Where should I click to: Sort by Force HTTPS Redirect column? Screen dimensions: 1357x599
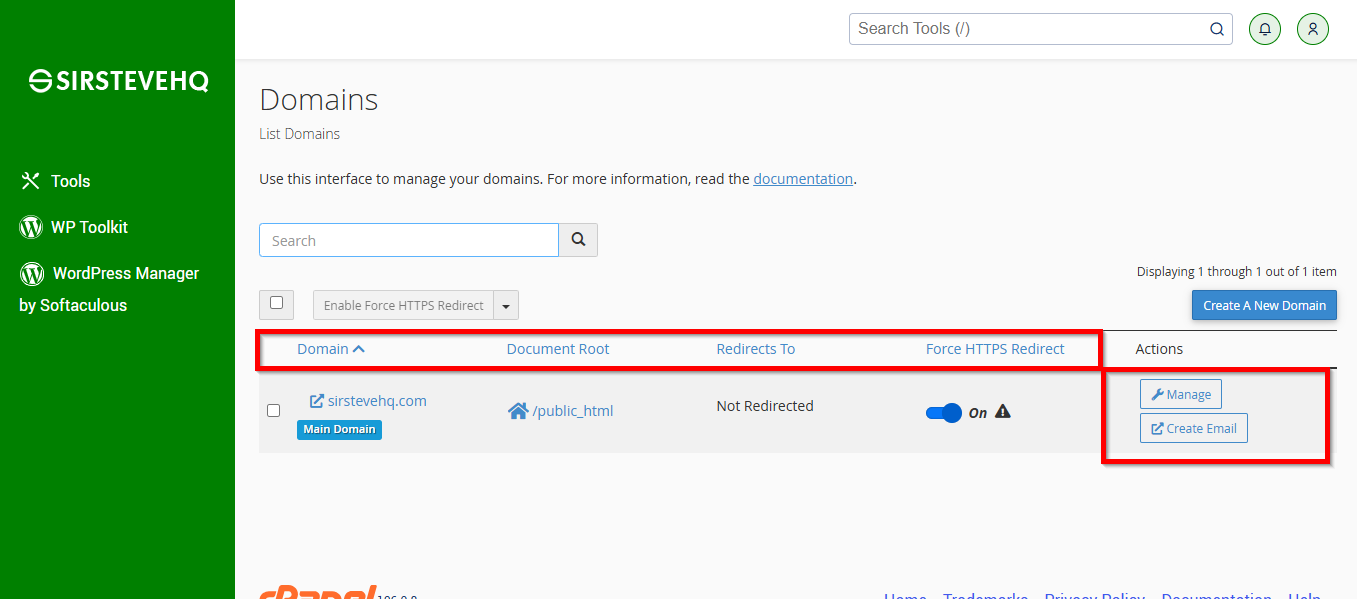[x=995, y=349]
